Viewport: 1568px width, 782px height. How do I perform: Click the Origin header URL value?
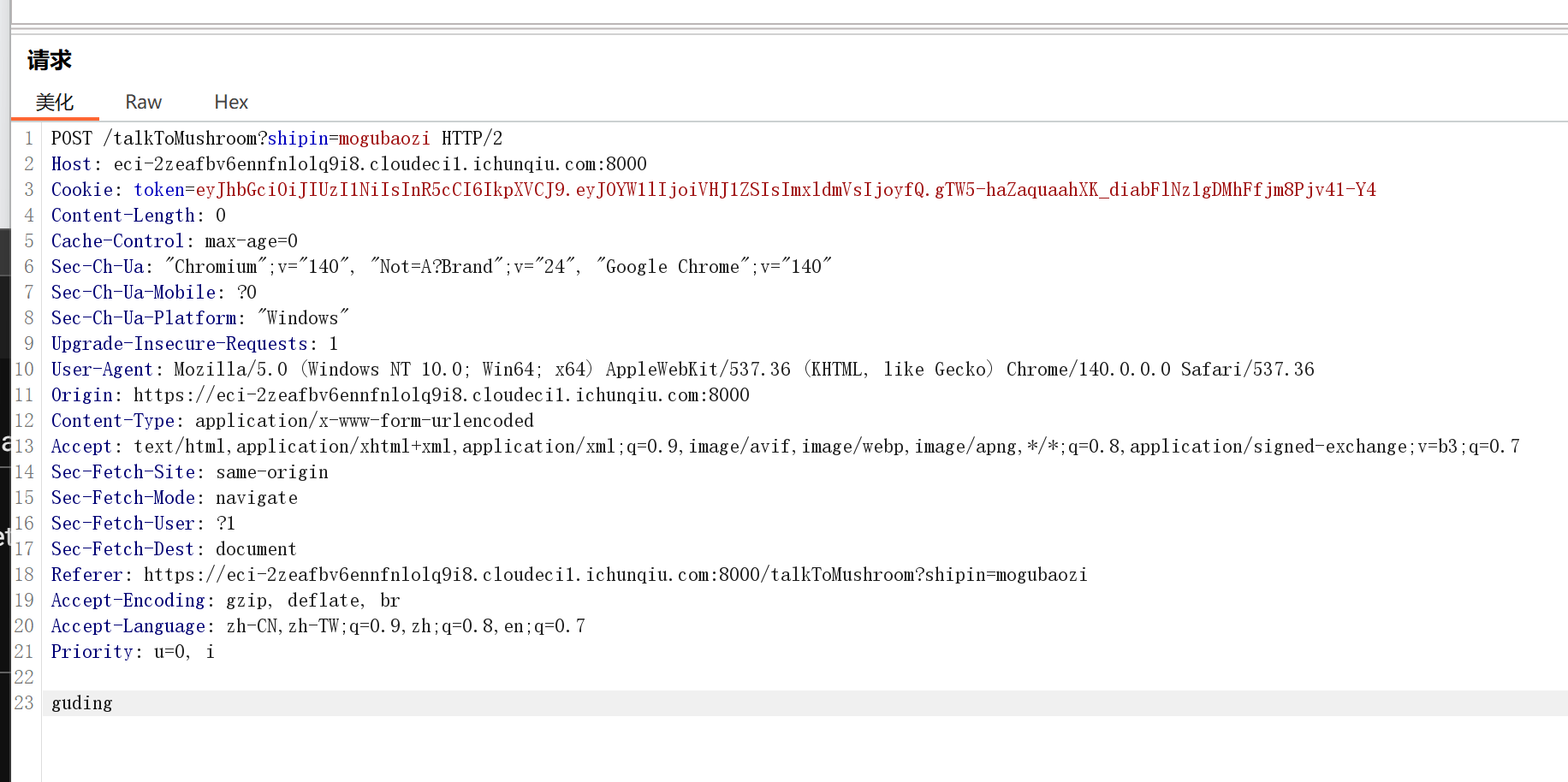[442, 395]
